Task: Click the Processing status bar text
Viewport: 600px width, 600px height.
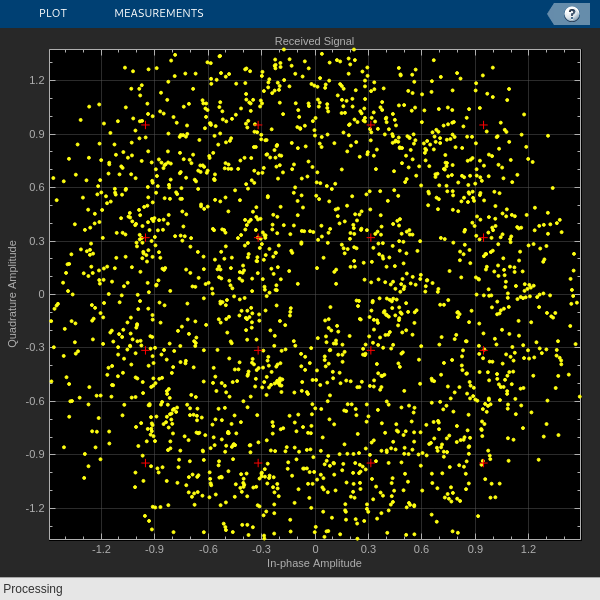Action: pyautogui.click(x=33, y=589)
